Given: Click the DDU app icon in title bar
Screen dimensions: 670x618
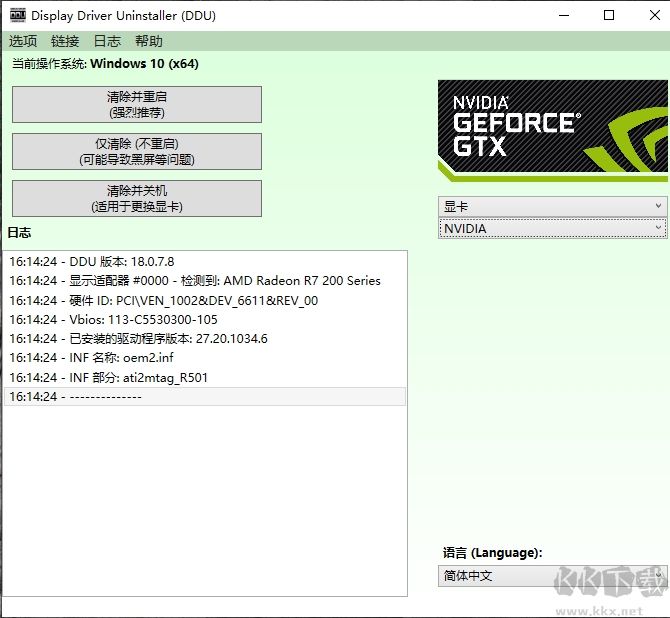Looking at the screenshot, I should 18,15.
